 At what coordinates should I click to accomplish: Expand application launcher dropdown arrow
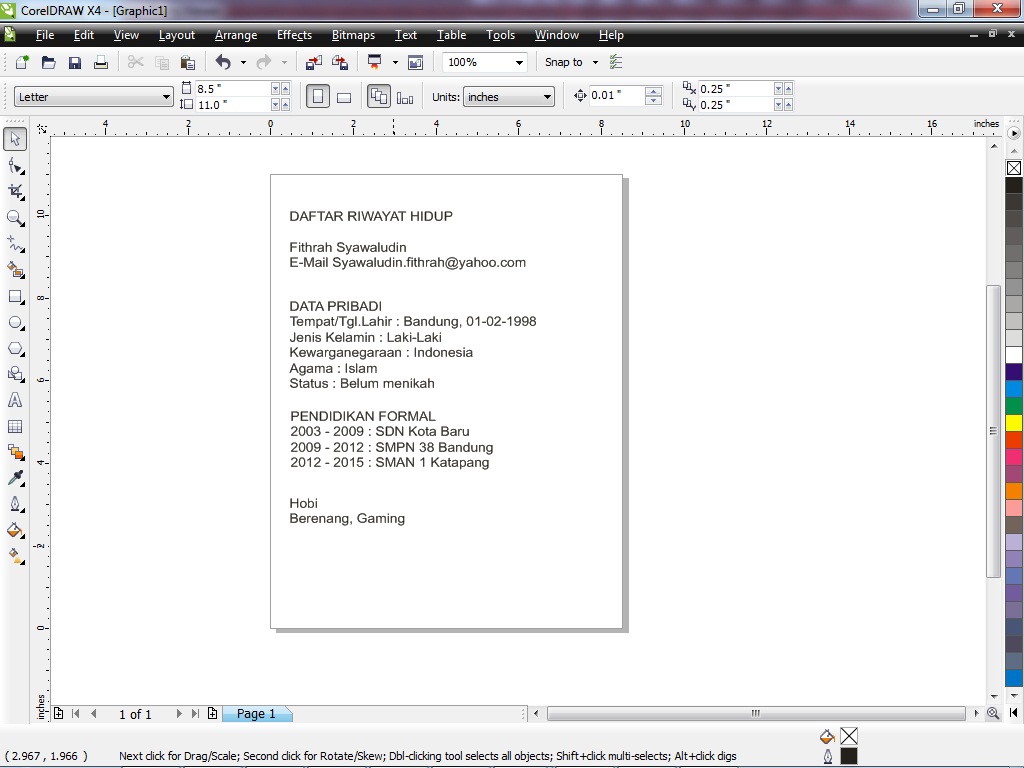(394, 62)
